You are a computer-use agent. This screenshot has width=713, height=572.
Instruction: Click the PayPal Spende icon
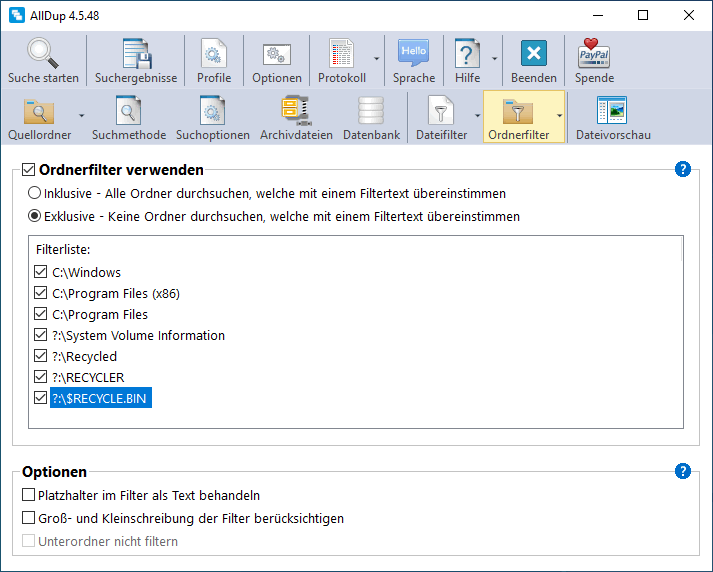pos(594,53)
